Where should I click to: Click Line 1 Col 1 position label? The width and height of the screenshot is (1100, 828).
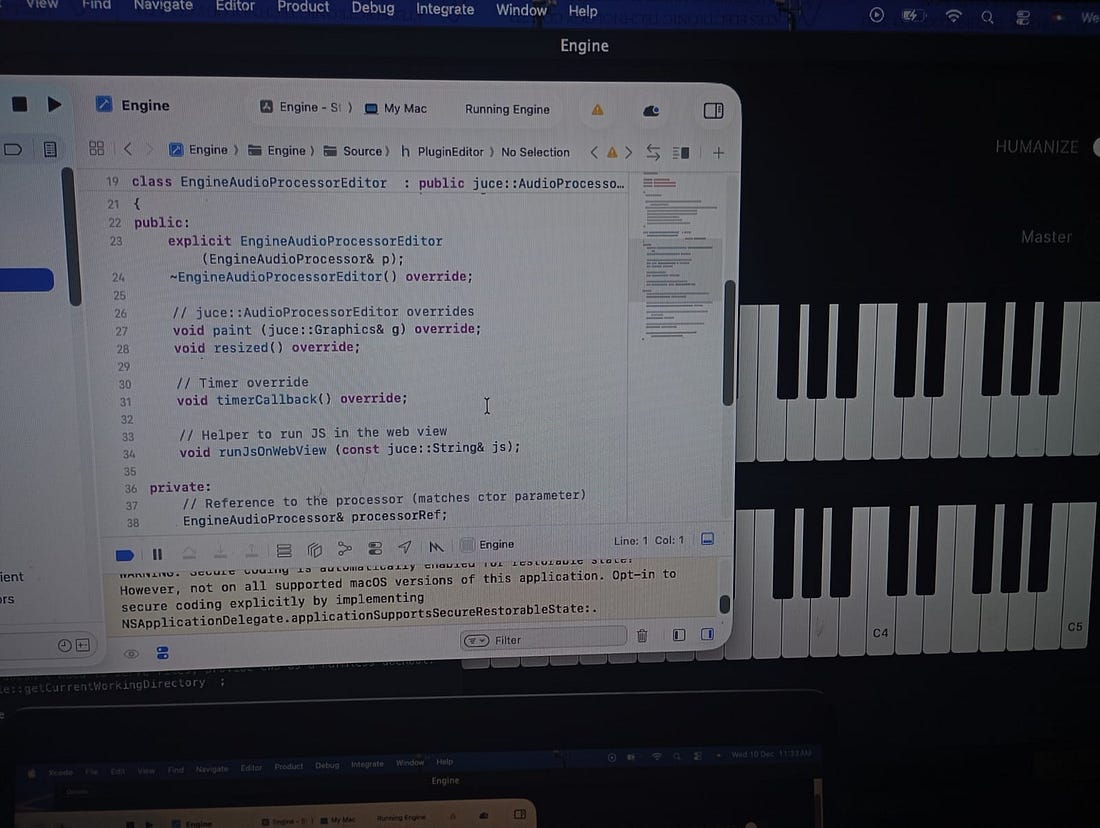(x=648, y=540)
